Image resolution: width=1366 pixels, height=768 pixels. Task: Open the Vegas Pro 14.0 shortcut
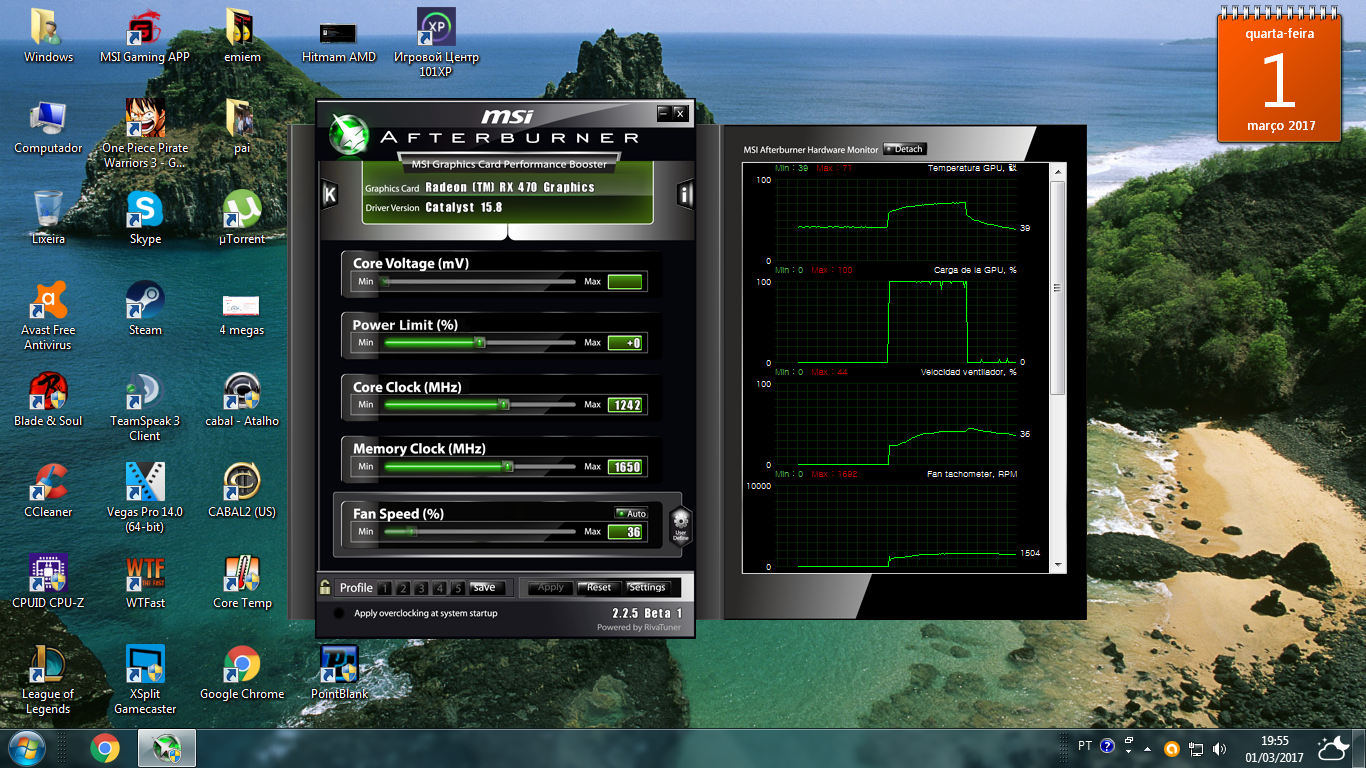point(145,497)
